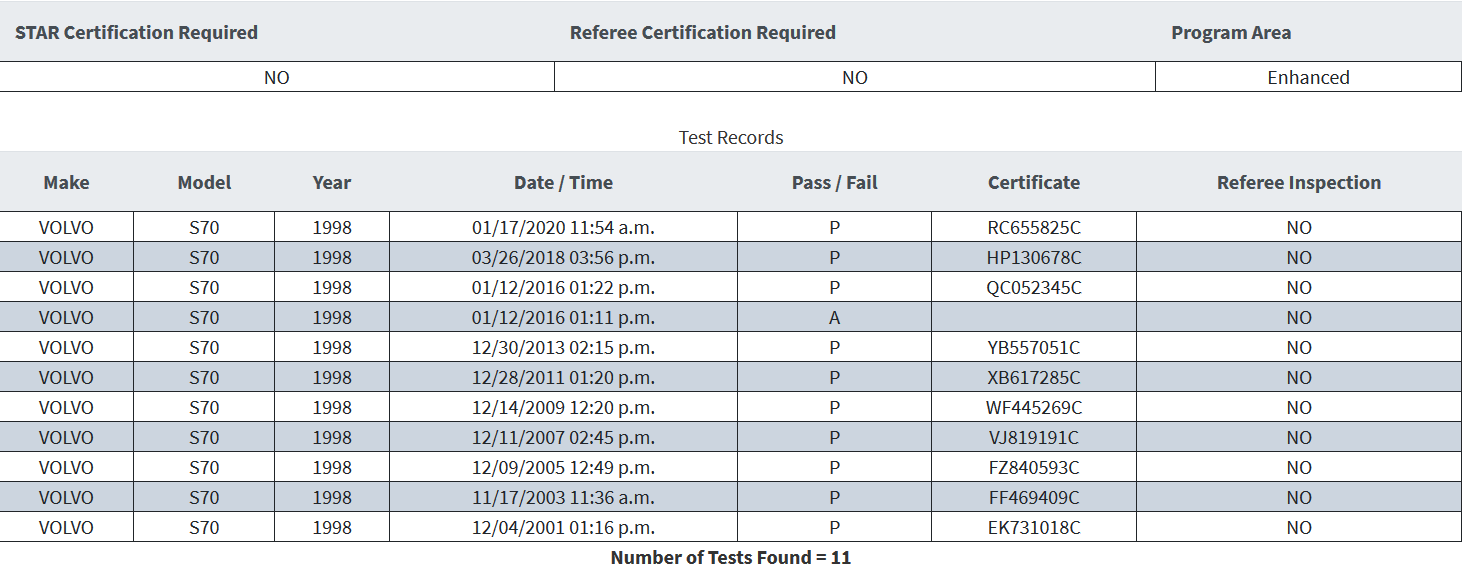Image resolution: width=1462 pixels, height=584 pixels.
Task: Click the 'A' pass/fail result cell
Action: point(834,317)
